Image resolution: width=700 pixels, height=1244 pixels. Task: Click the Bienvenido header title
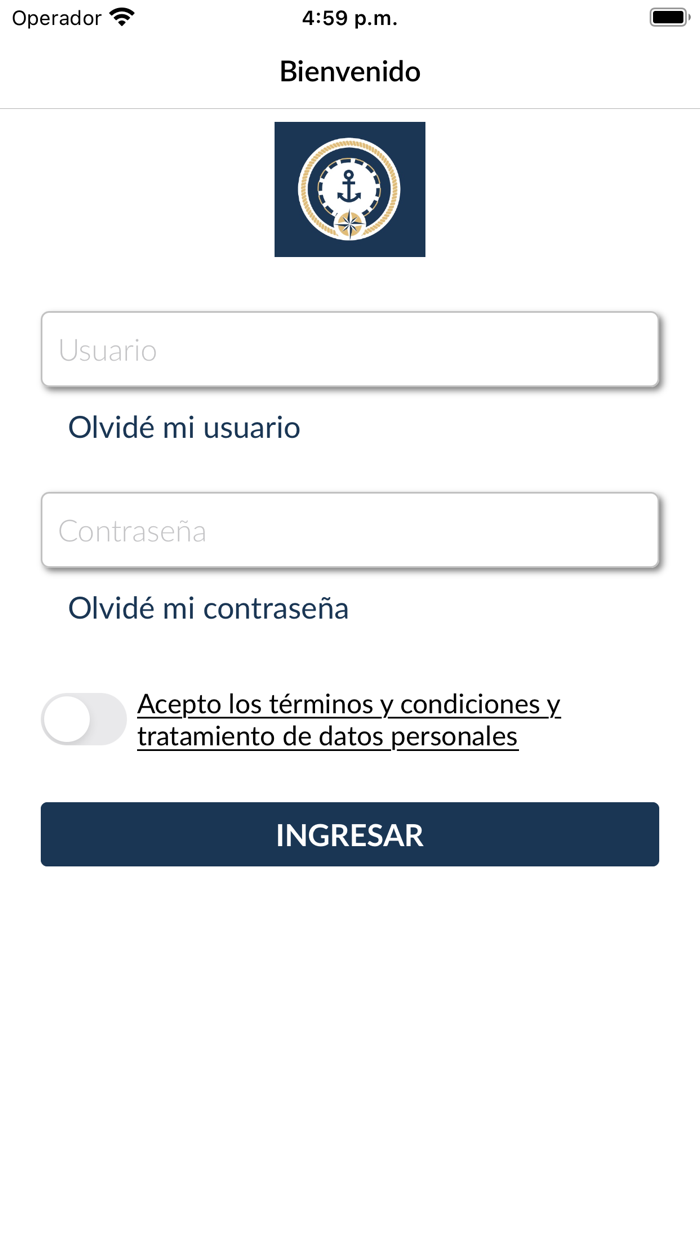pos(349,71)
